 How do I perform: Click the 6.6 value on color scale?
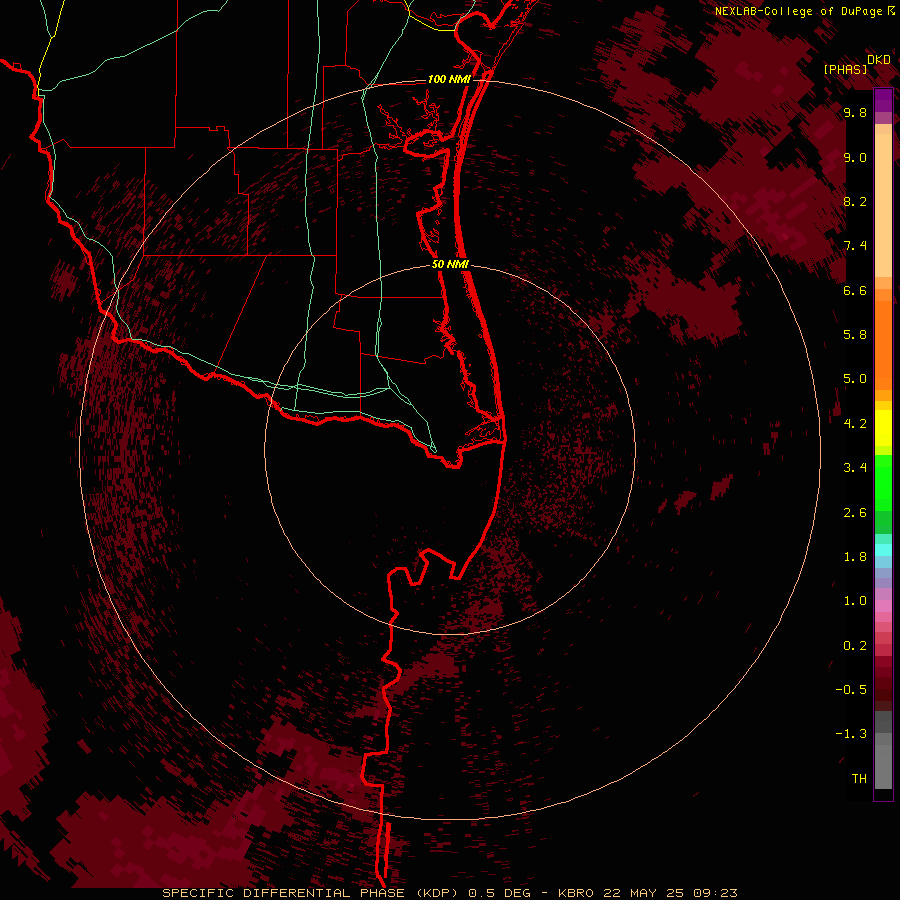[855, 291]
